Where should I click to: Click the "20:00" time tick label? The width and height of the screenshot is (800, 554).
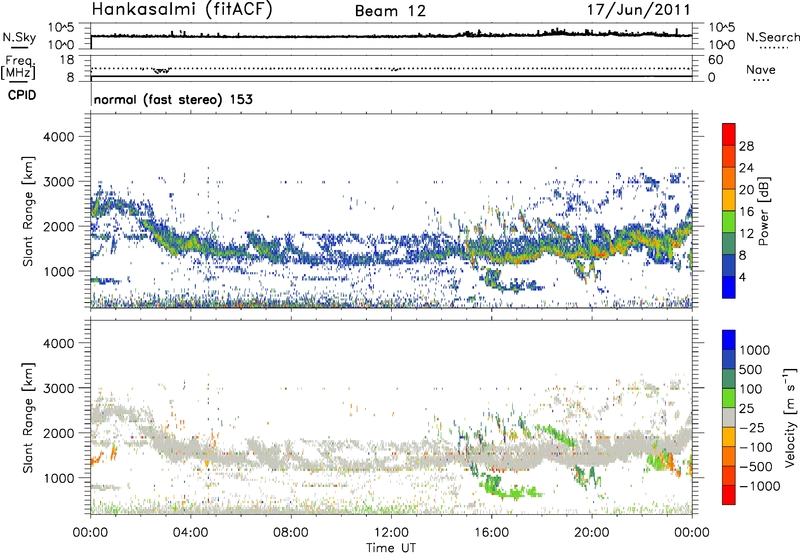(591, 533)
